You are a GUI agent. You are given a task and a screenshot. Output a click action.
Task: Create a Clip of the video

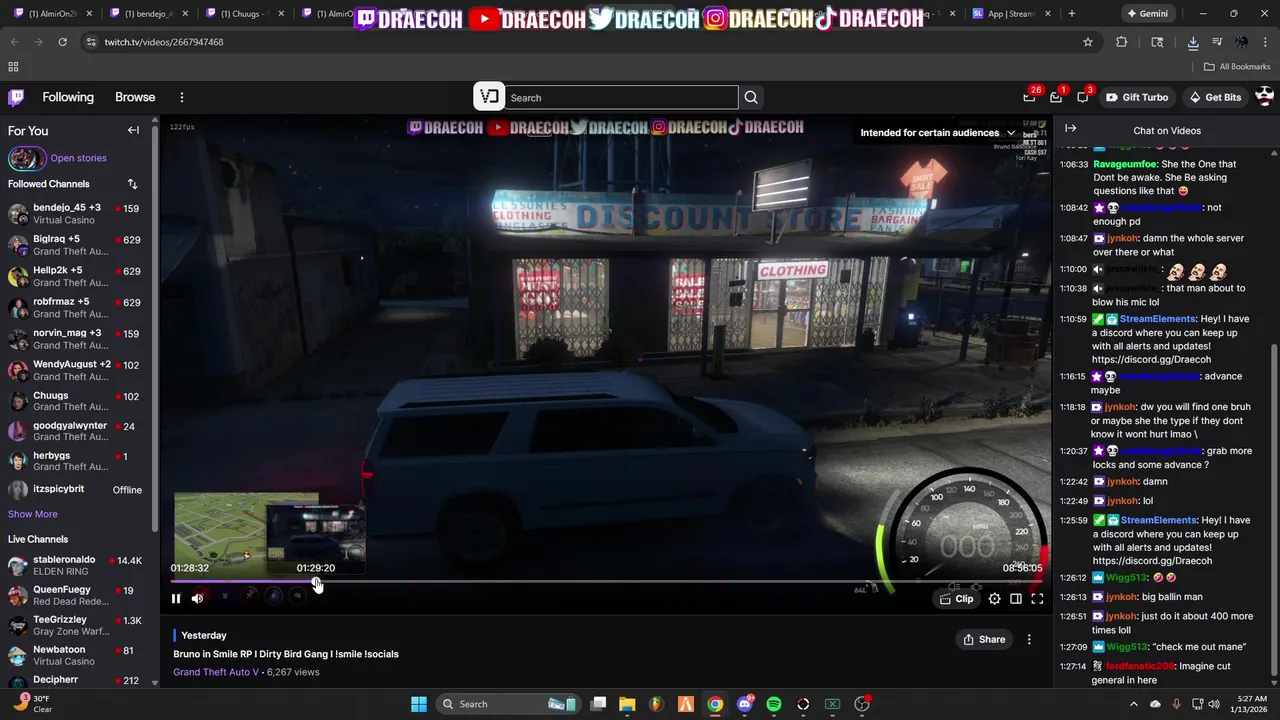click(957, 599)
